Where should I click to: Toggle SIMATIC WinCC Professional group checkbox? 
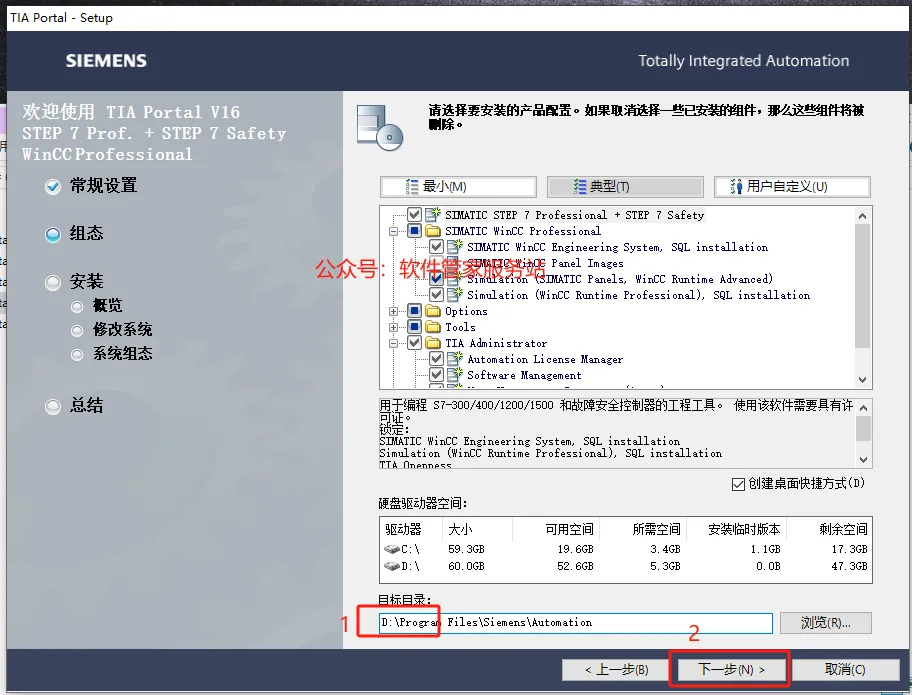(x=414, y=231)
